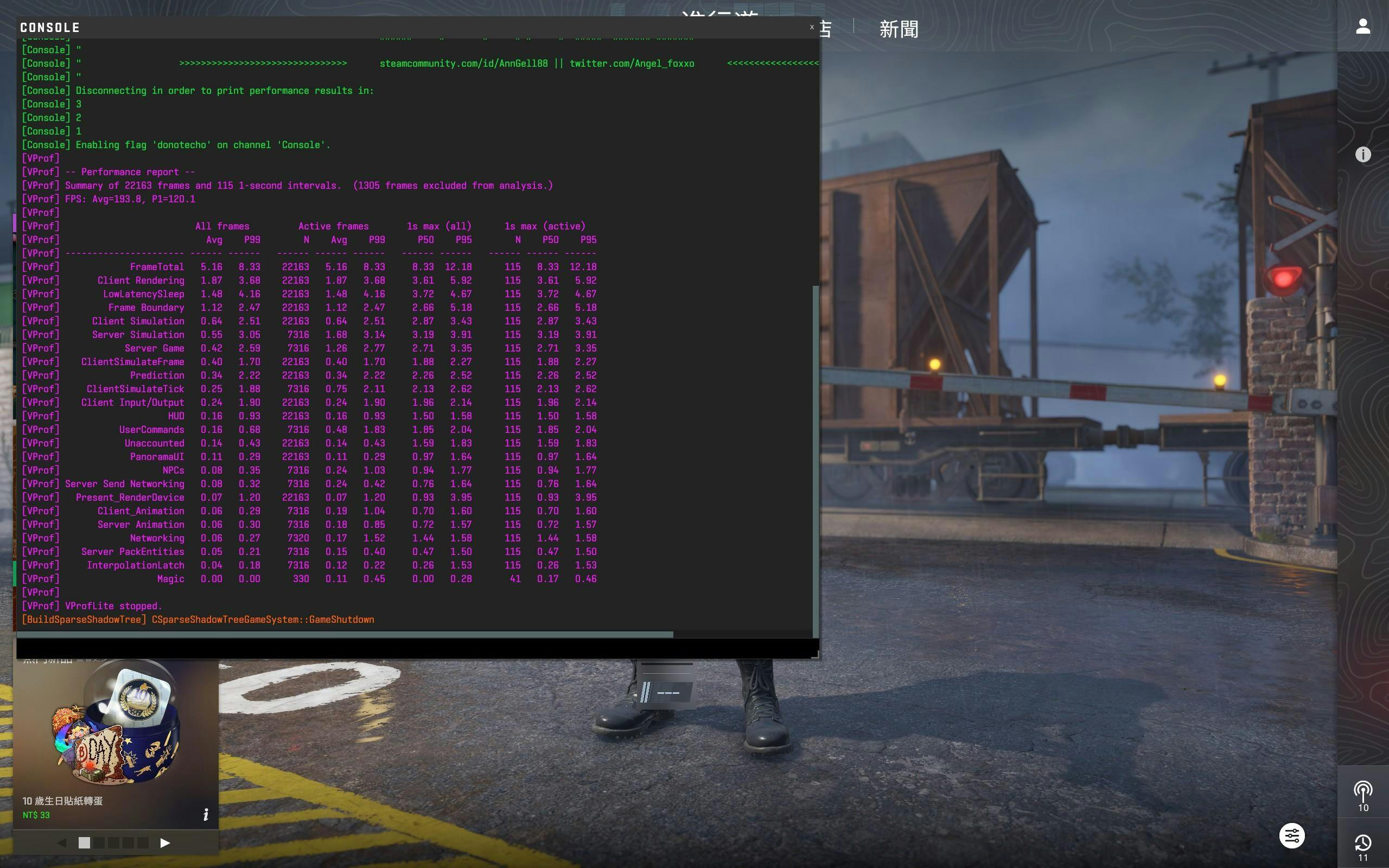Viewport: 1389px width, 868px height.
Task: Click the FrameTotal row label
Action: click(157, 267)
